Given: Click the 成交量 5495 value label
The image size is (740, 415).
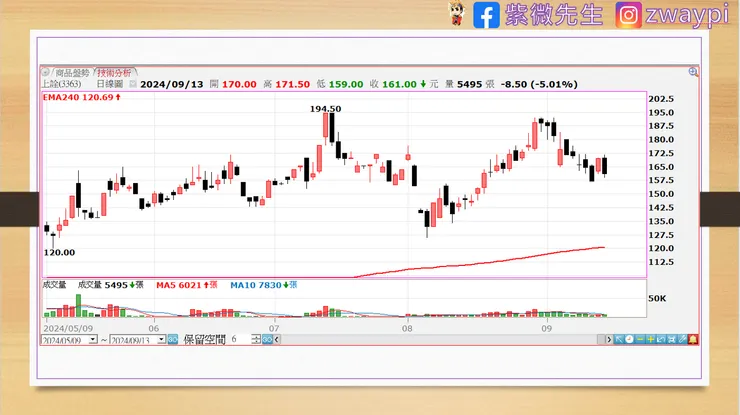Looking at the screenshot, I should [110, 285].
